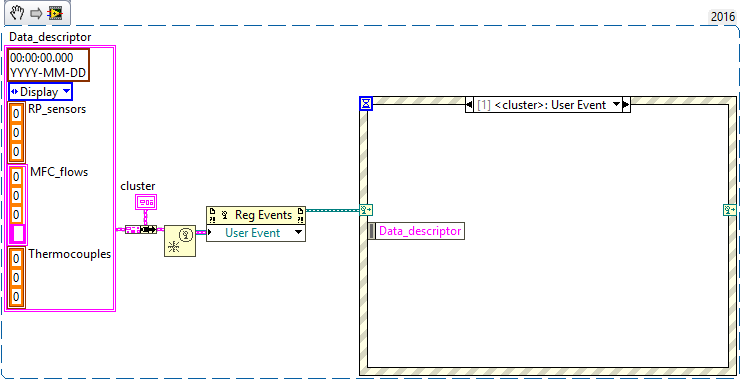Select the bundle by name node
The height and width of the screenshot is (380, 741).
(141, 229)
